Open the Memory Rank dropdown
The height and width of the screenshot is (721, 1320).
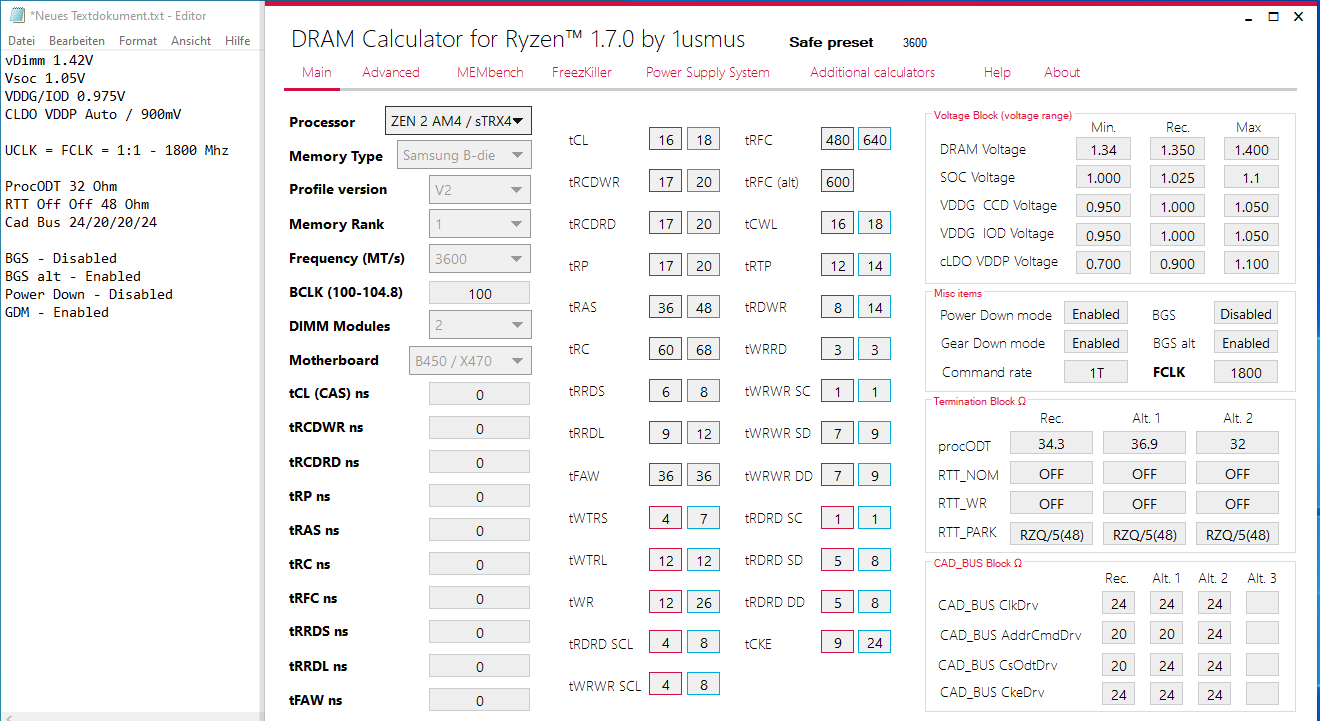tap(480, 224)
